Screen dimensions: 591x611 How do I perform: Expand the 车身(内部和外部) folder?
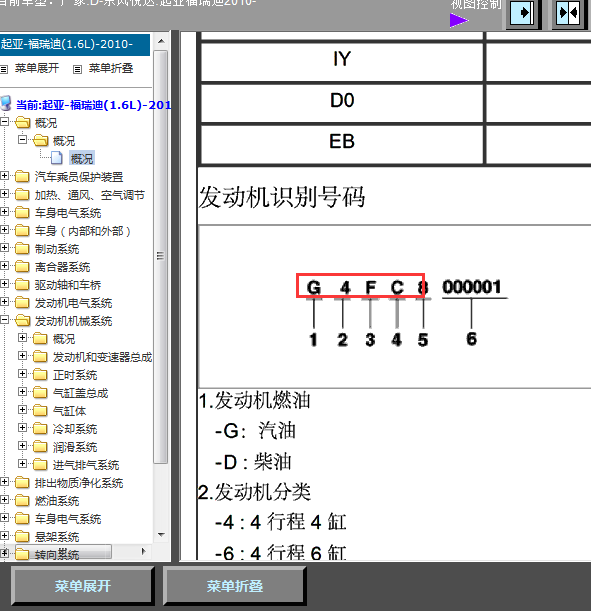coord(4,230)
